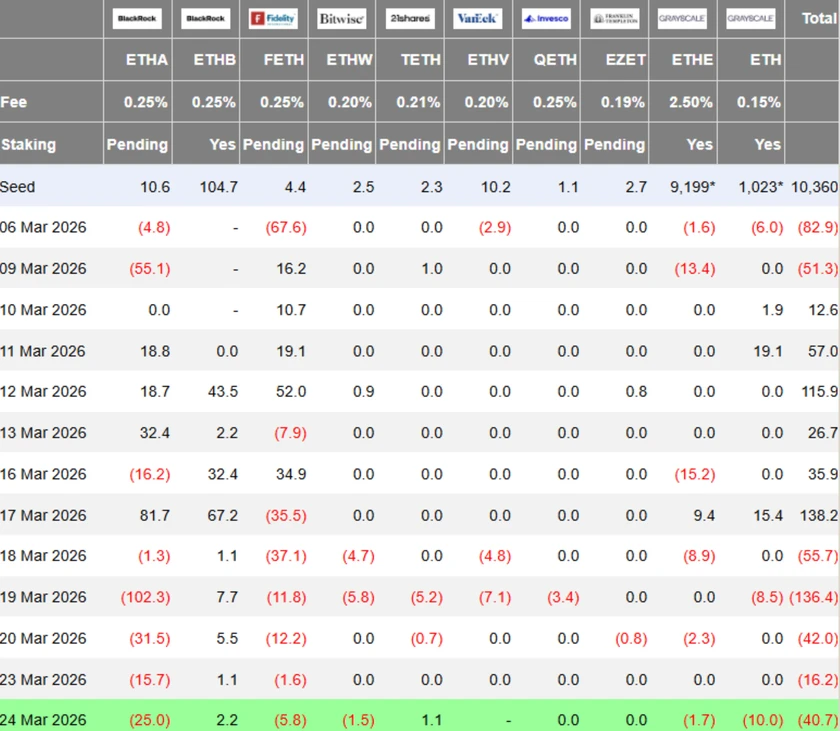
Task: Click the BlackRock logo above ETHB
Action: pyautogui.click(x=206, y=19)
